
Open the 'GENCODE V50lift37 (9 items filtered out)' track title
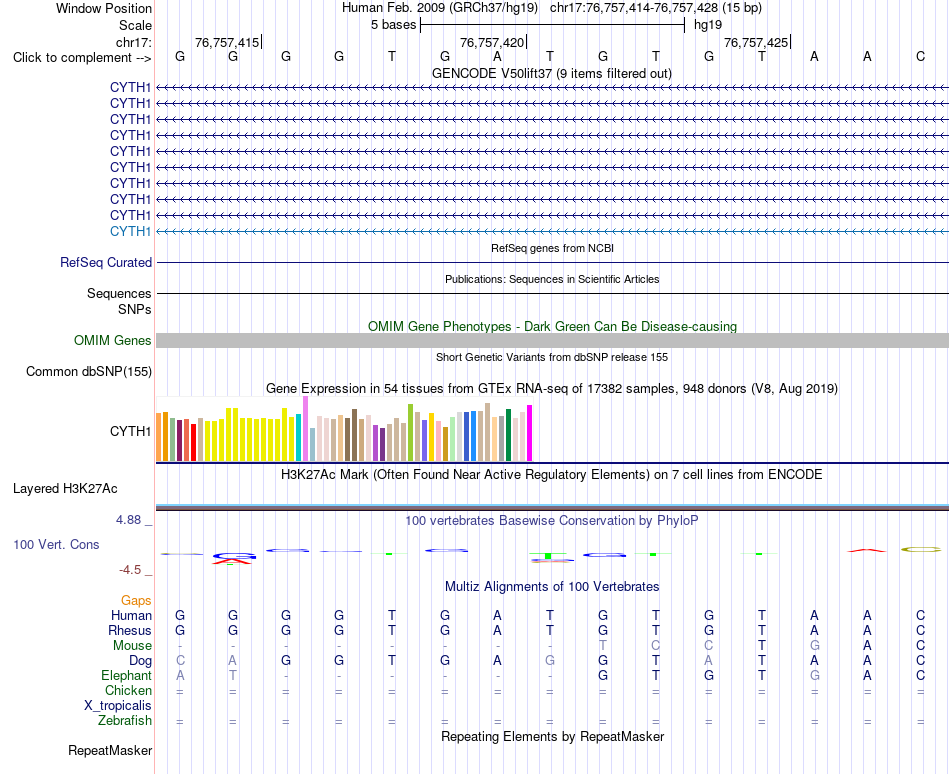(552, 73)
